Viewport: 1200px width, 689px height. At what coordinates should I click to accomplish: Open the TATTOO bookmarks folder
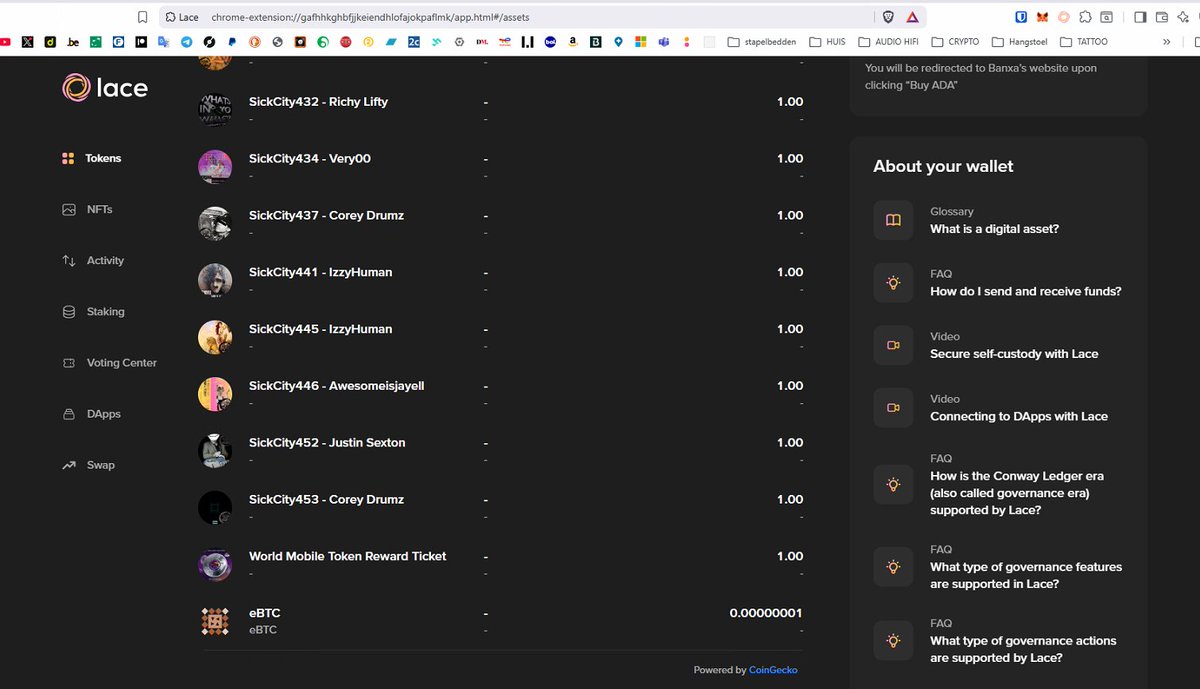click(1084, 42)
